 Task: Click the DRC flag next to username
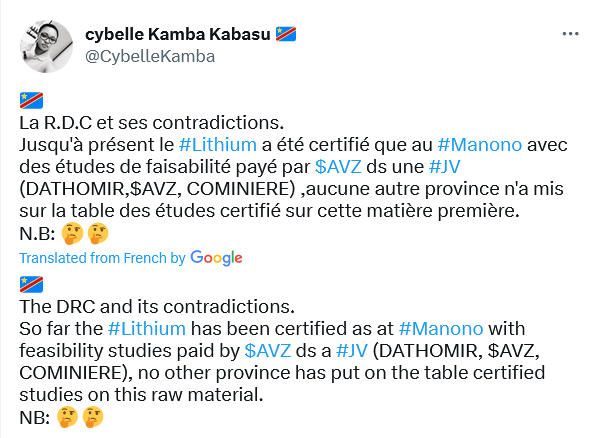[x=286, y=34]
